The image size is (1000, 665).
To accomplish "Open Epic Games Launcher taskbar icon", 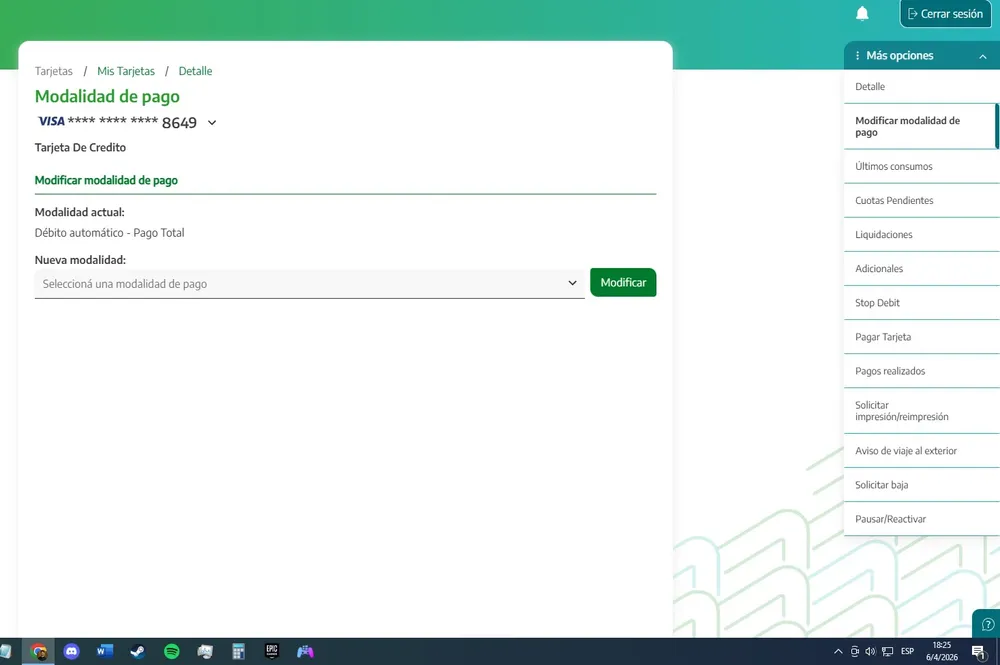I will (272, 651).
